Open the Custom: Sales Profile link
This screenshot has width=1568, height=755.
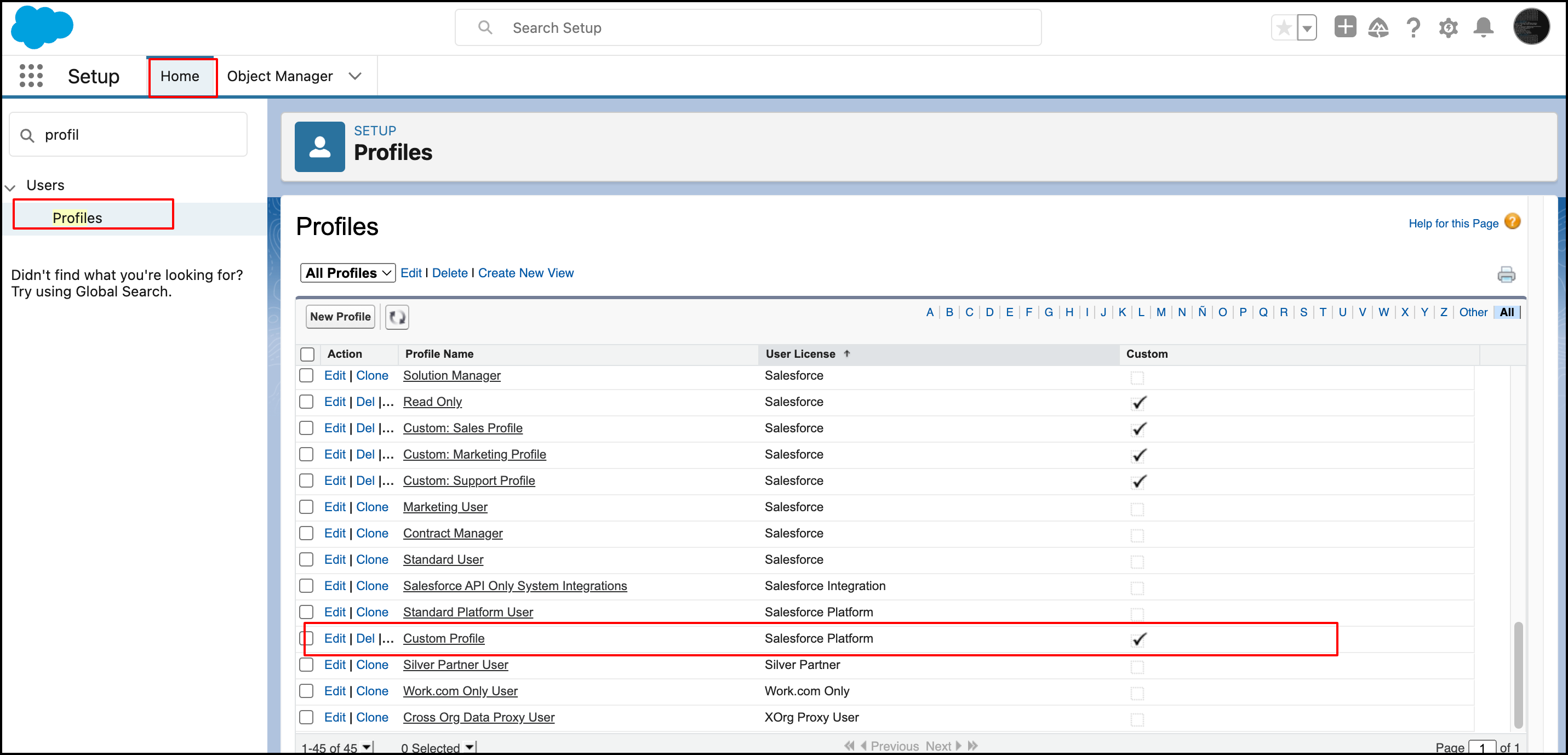click(x=462, y=428)
